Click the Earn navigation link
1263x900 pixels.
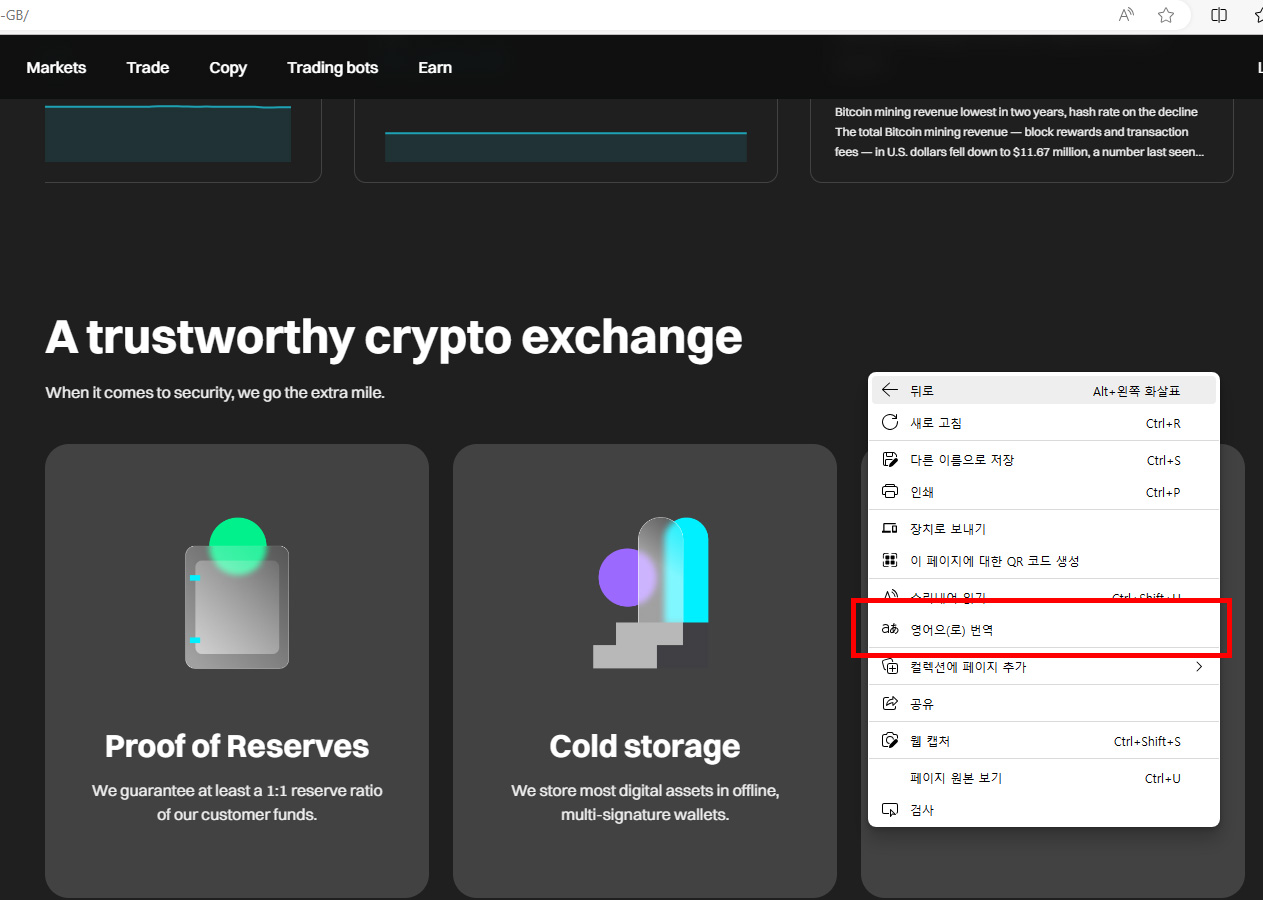(x=435, y=68)
